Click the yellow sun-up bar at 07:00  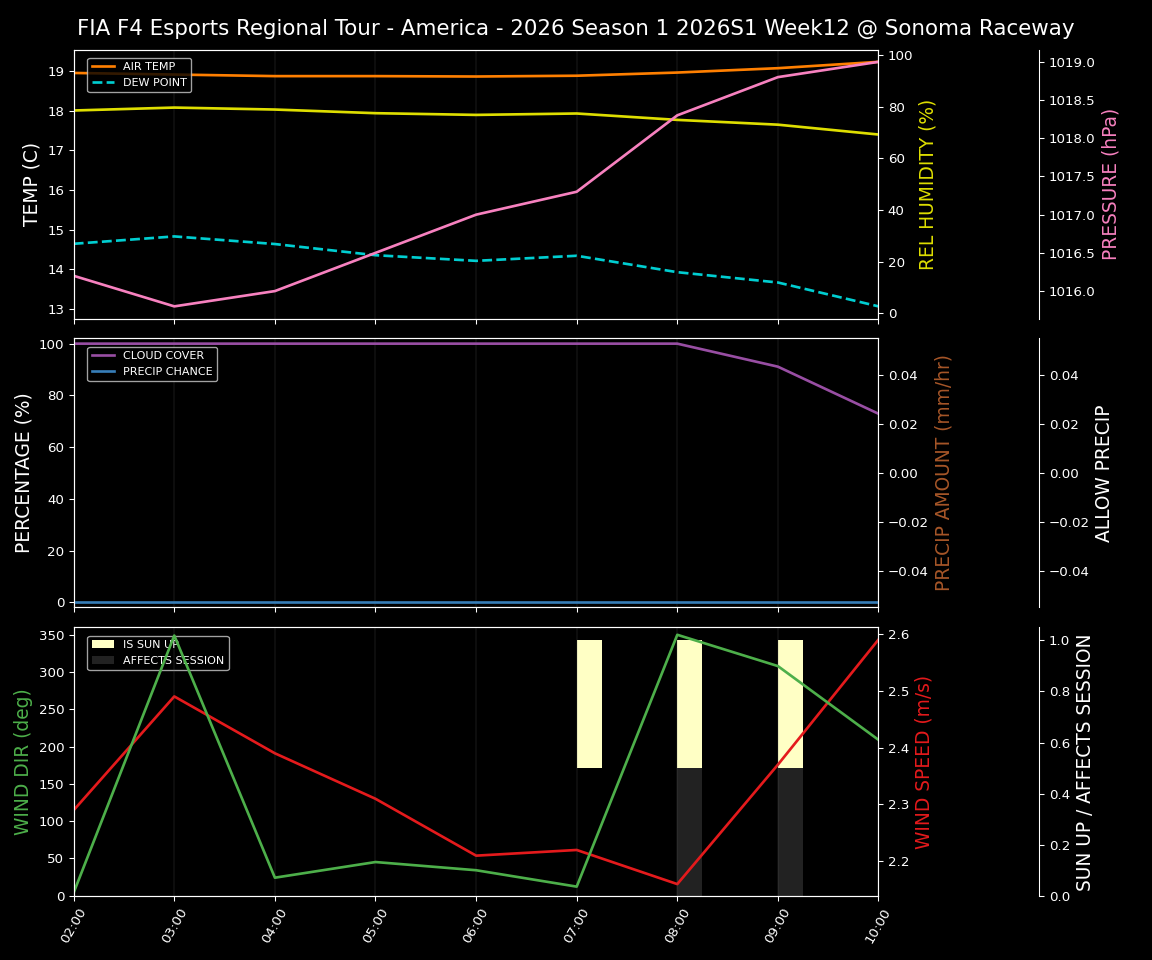point(588,700)
